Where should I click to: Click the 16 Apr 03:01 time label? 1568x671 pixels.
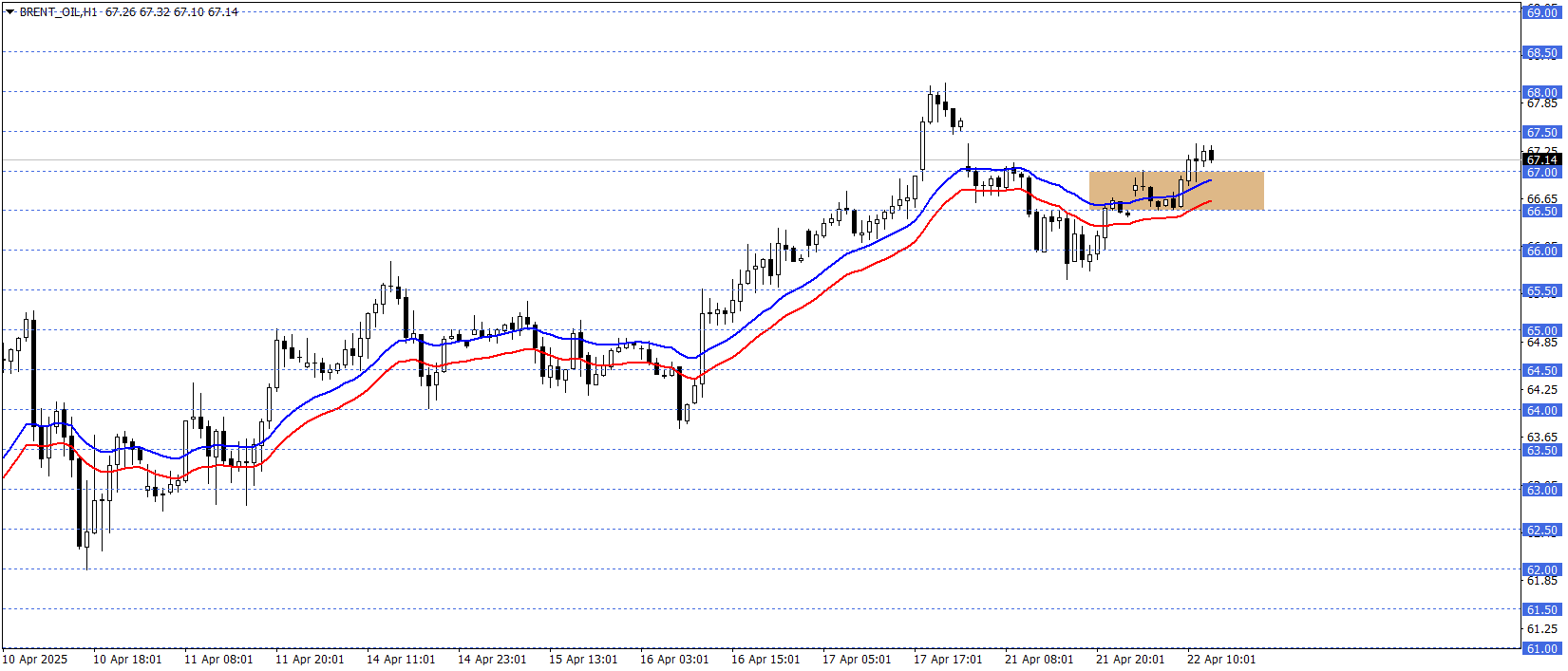click(x=674, y=659)
